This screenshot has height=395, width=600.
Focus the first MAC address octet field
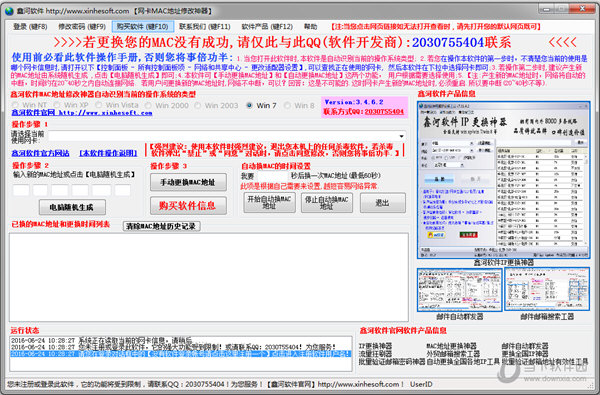point(21,190)
